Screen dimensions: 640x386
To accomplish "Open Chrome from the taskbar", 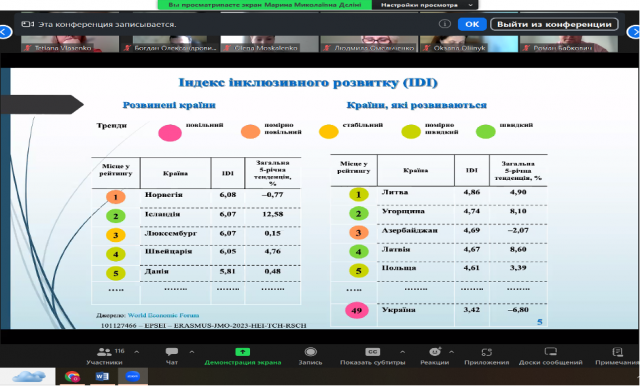I will [x=72, y=376].
